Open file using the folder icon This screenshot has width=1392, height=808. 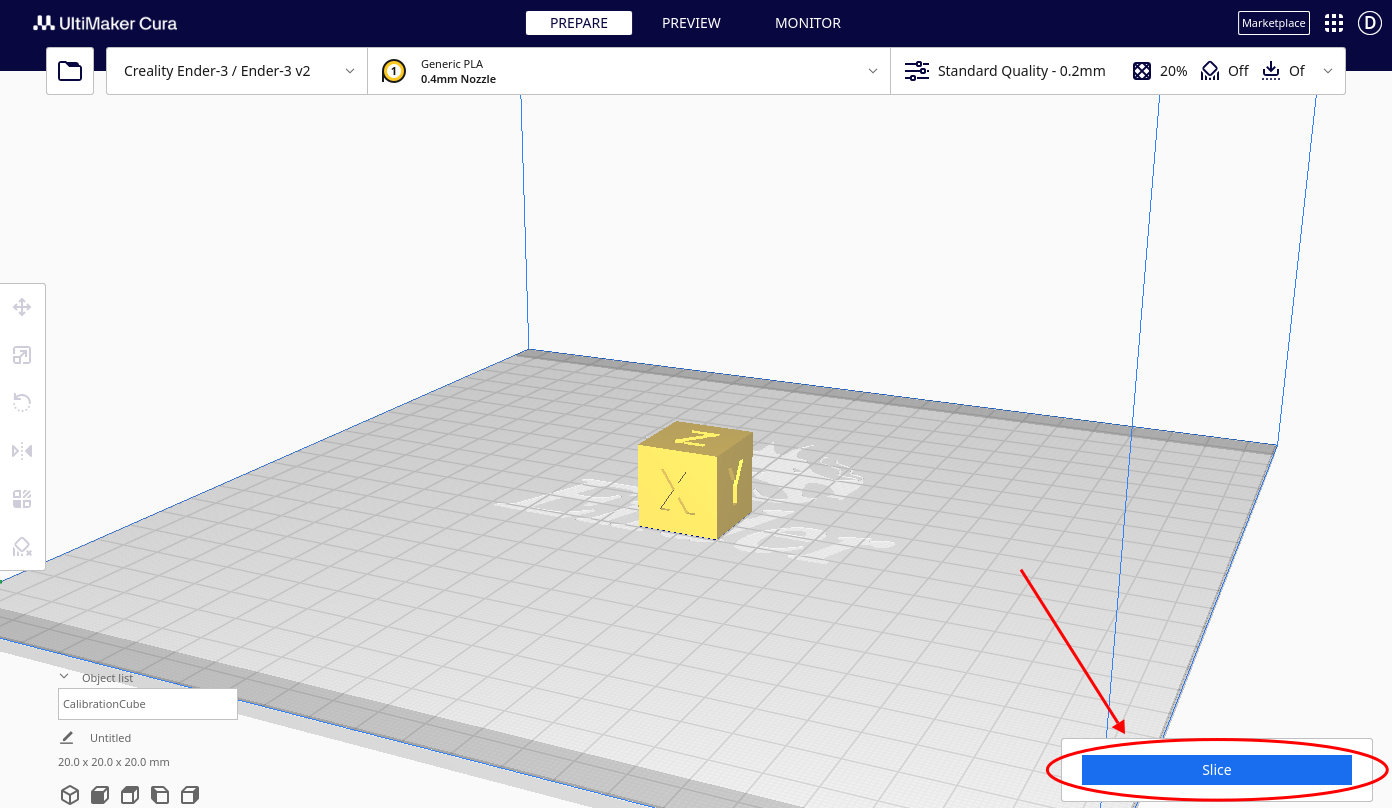(x=70, y=71)
